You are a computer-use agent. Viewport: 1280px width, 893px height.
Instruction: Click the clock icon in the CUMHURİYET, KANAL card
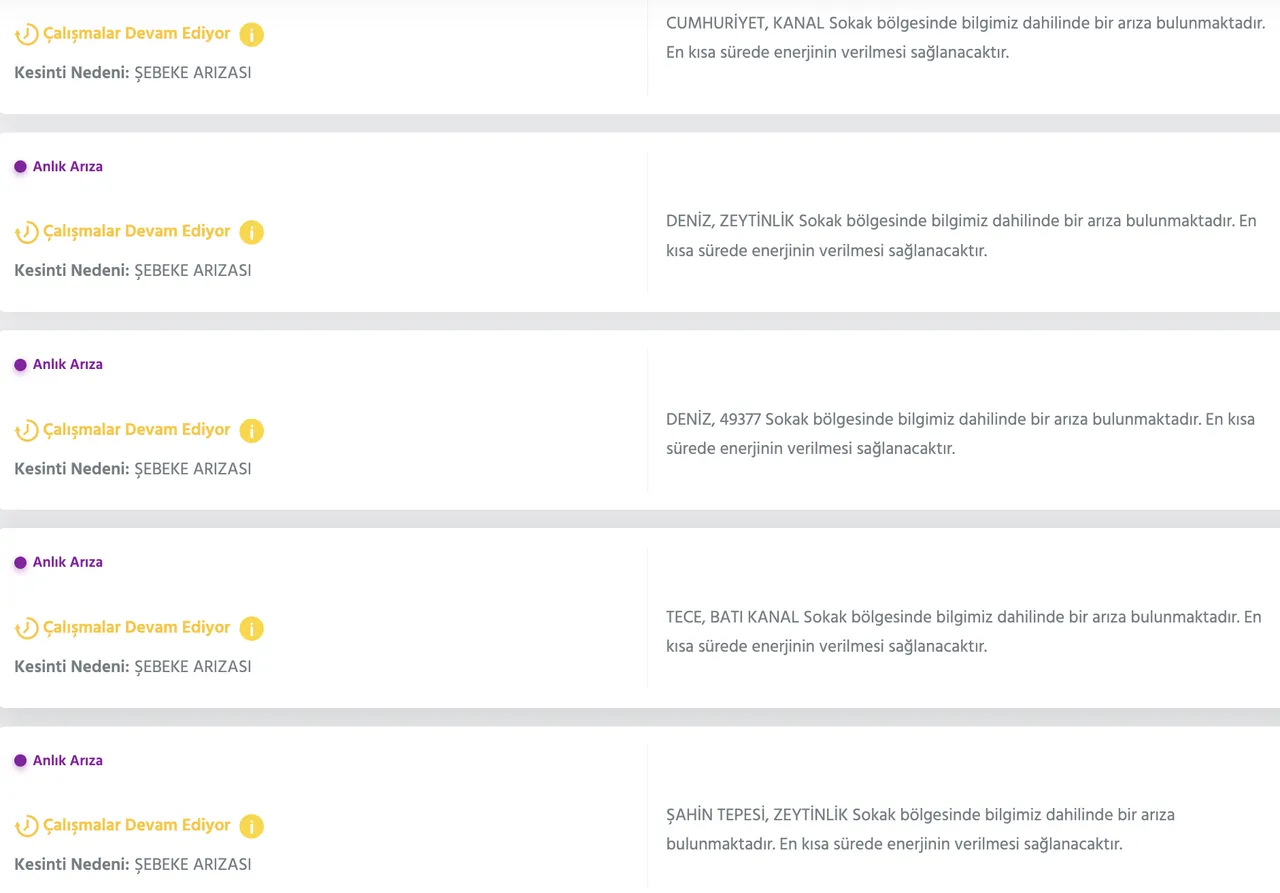coord(26,35)
